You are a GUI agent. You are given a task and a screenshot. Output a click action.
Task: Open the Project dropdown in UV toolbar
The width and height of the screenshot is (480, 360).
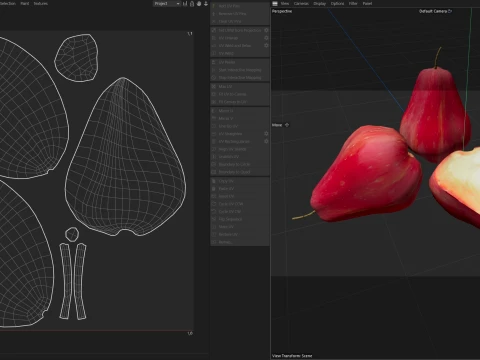pyautogui.click(x=167, y=4)
